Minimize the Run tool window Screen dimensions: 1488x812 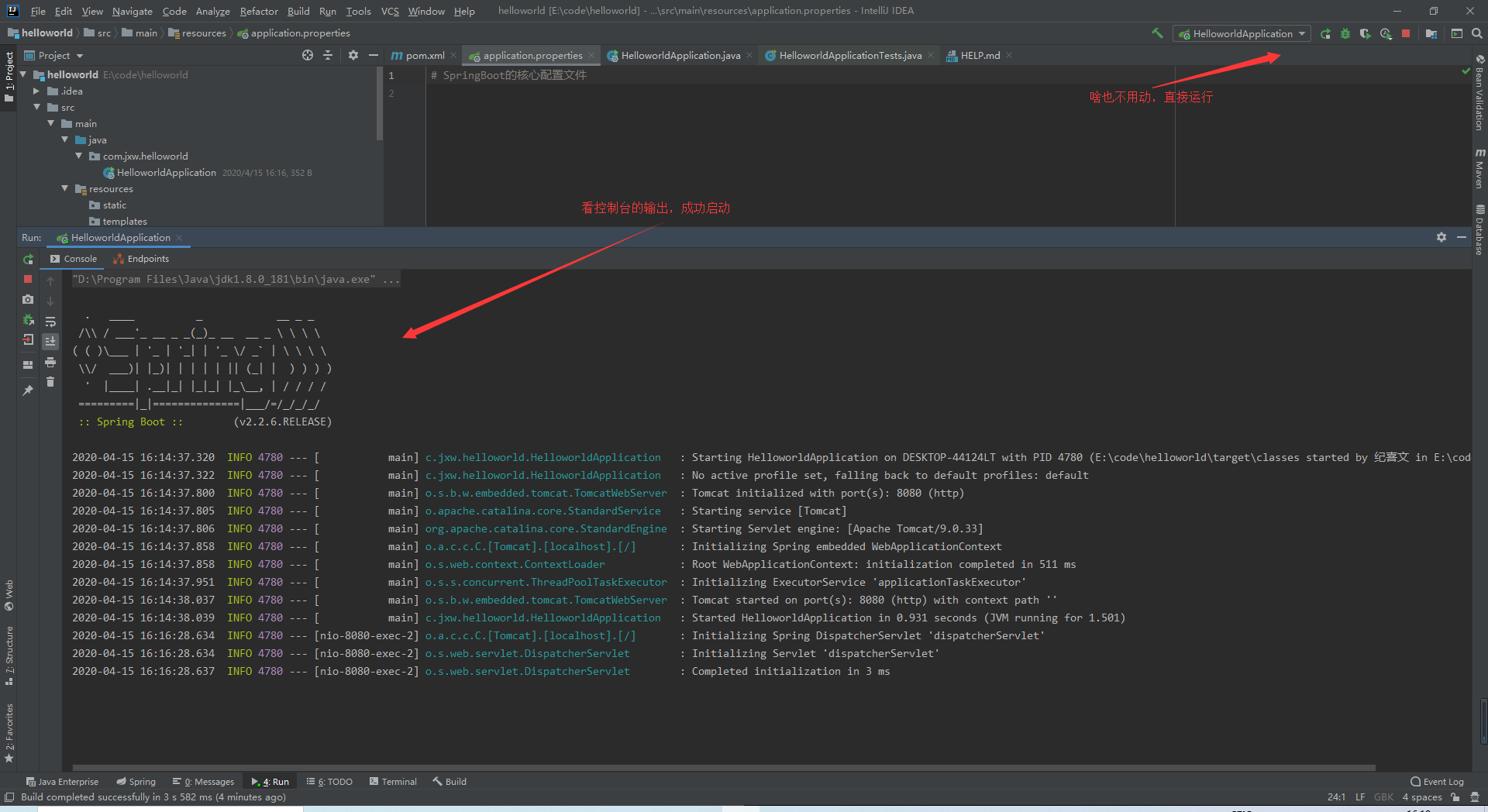pos(1462,237)
